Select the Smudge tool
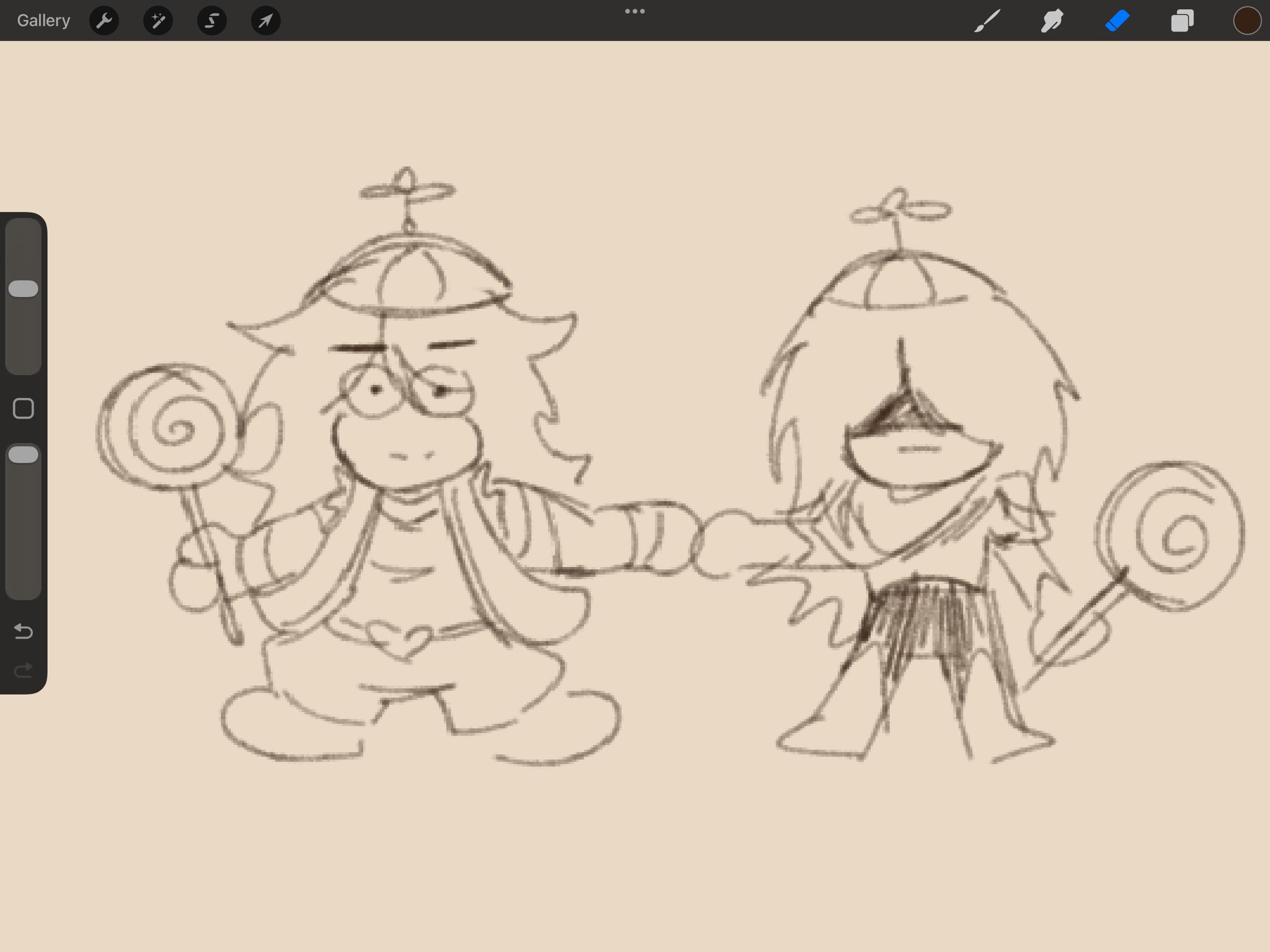1270x952 pixels. click(1052, 20)
